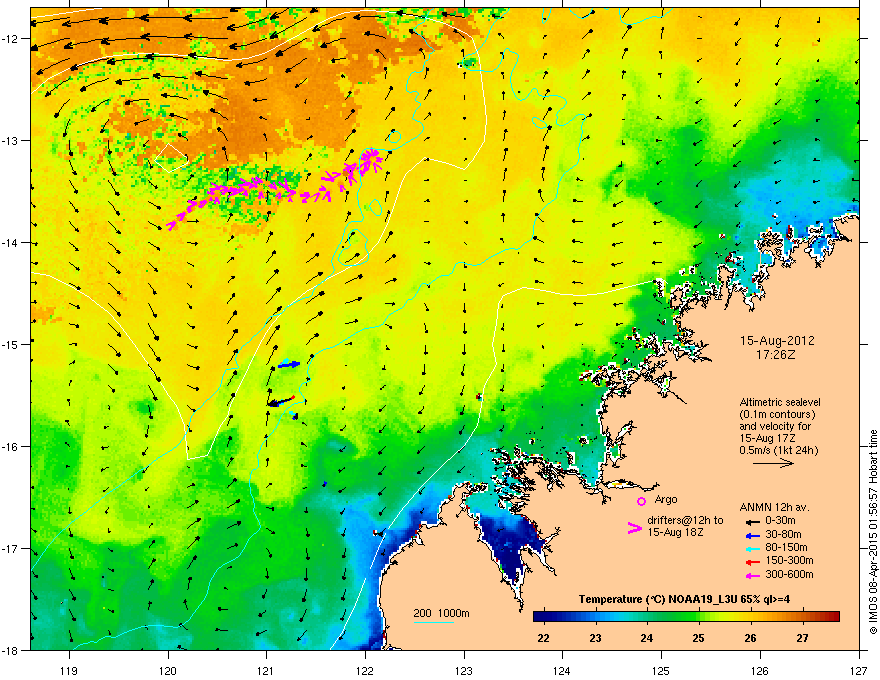Click the 'ANMN 12h av.' legend heading

coord(774,508)
